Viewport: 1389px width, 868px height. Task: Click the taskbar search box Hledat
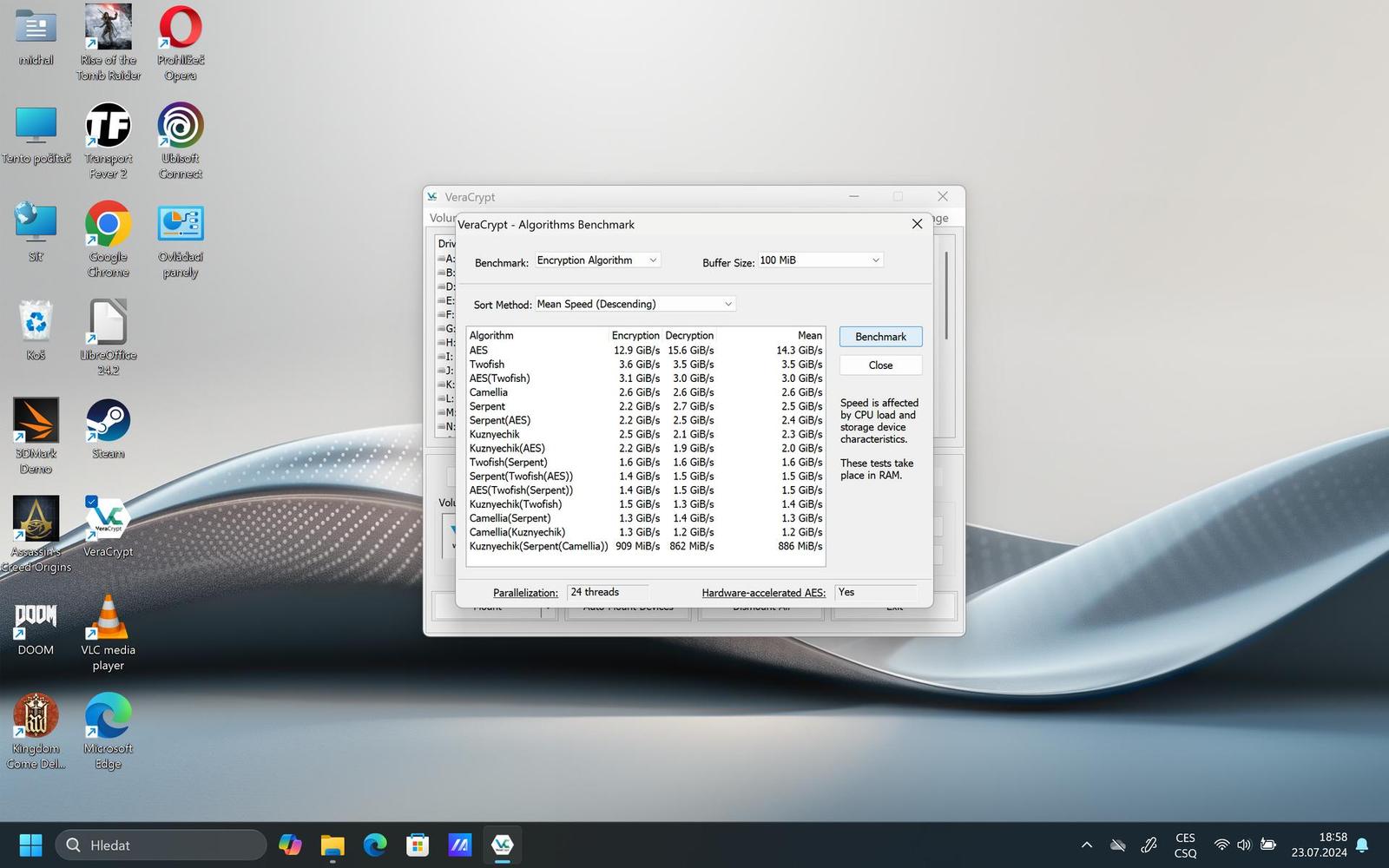[161, 845]
